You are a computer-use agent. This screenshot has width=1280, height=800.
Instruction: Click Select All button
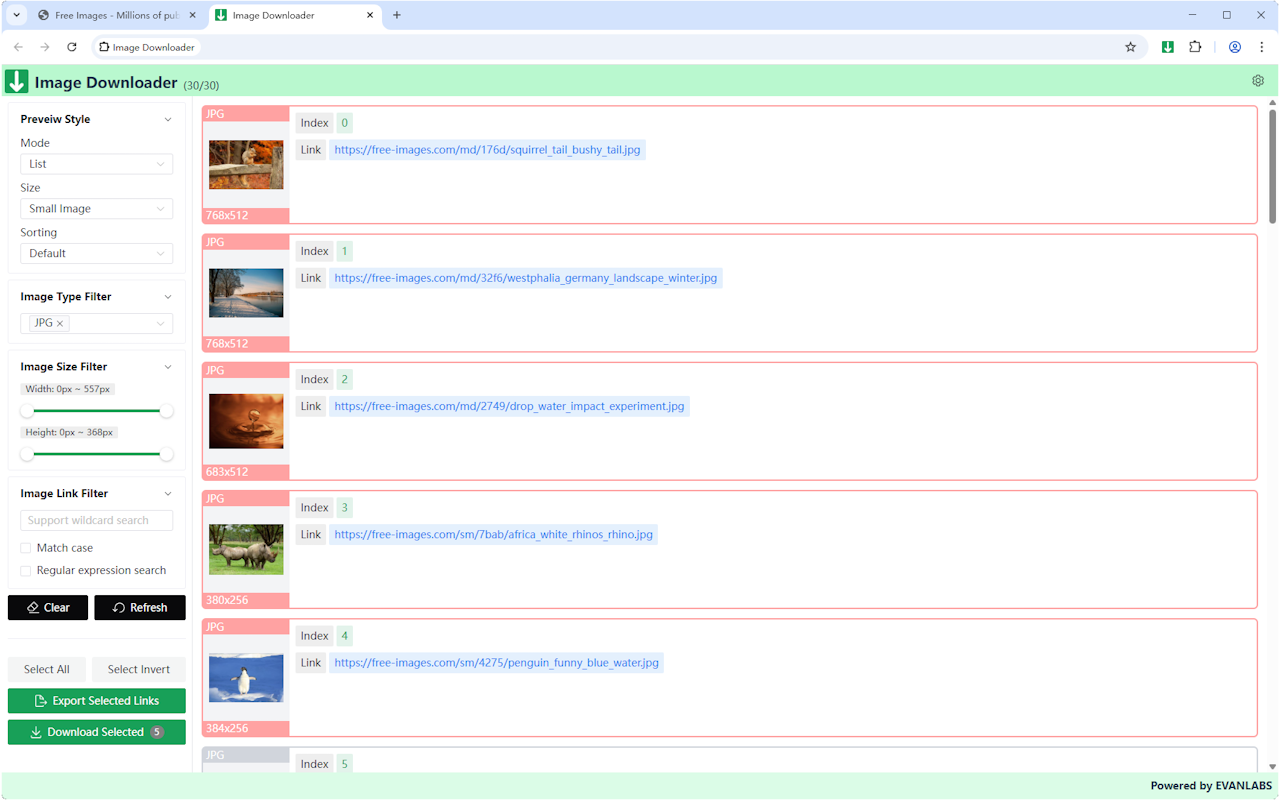(x=47, y=670)
